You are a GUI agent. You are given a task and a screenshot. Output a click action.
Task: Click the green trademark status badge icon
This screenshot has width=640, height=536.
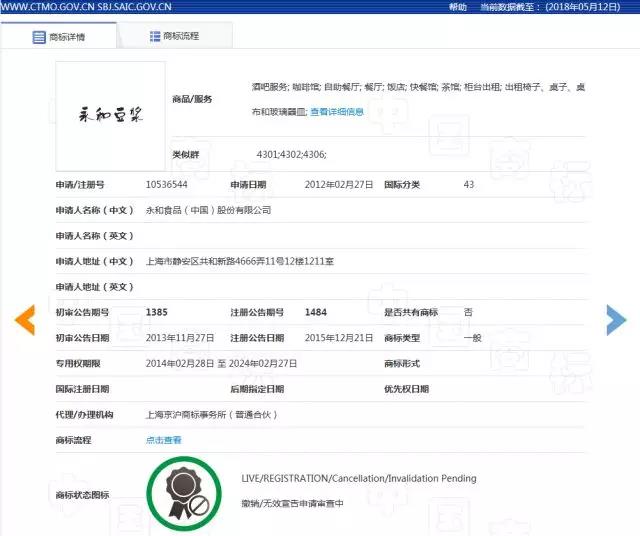184,494
